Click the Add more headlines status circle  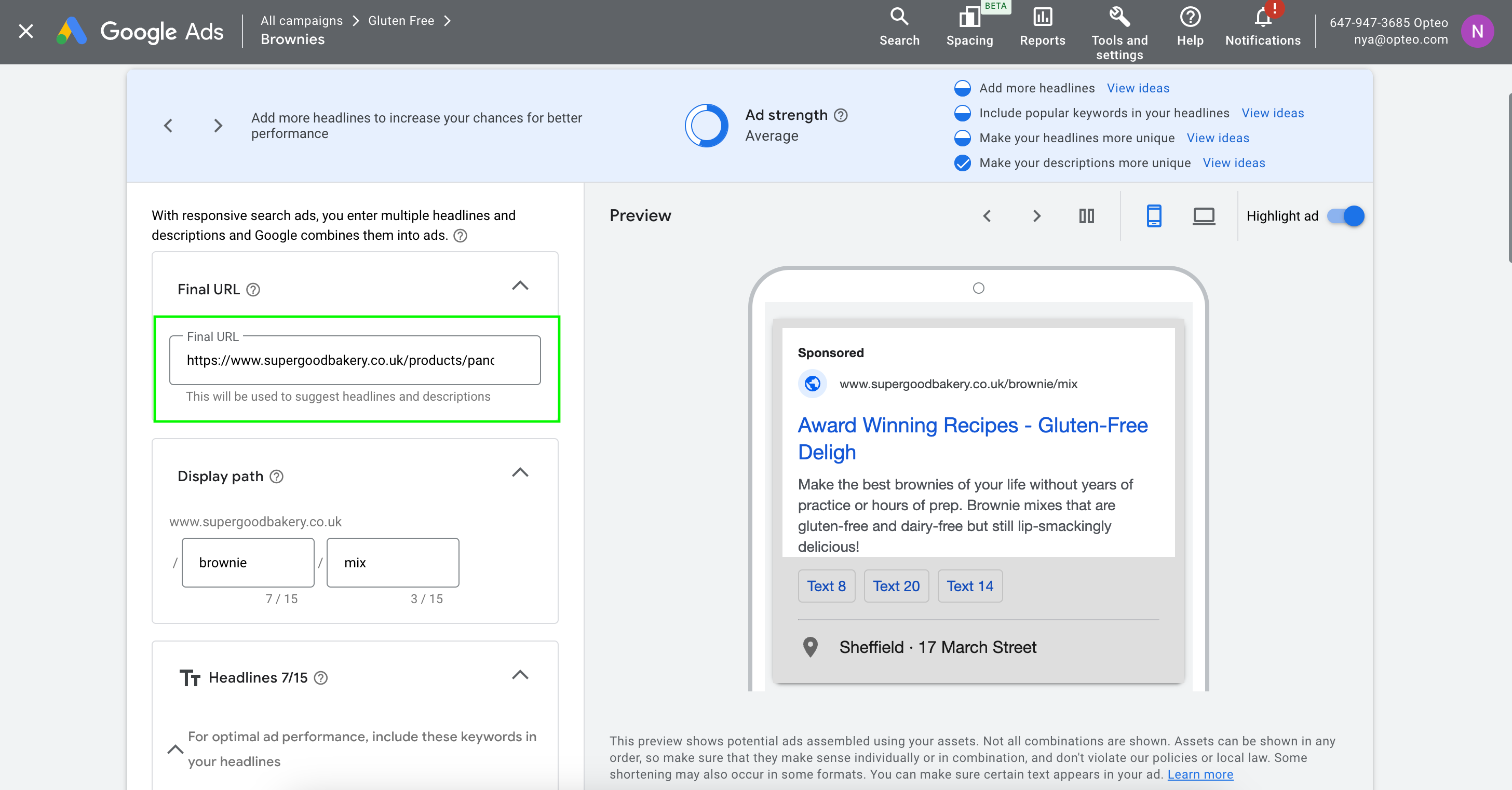pyautogui.click(x=962, y=88)
